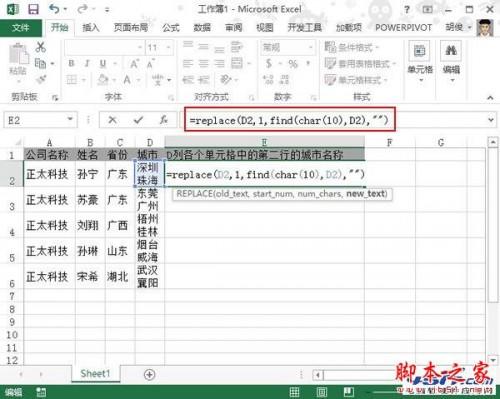Toggle Italic formatting
Screen dimensions: 500x399
(87, 63)
